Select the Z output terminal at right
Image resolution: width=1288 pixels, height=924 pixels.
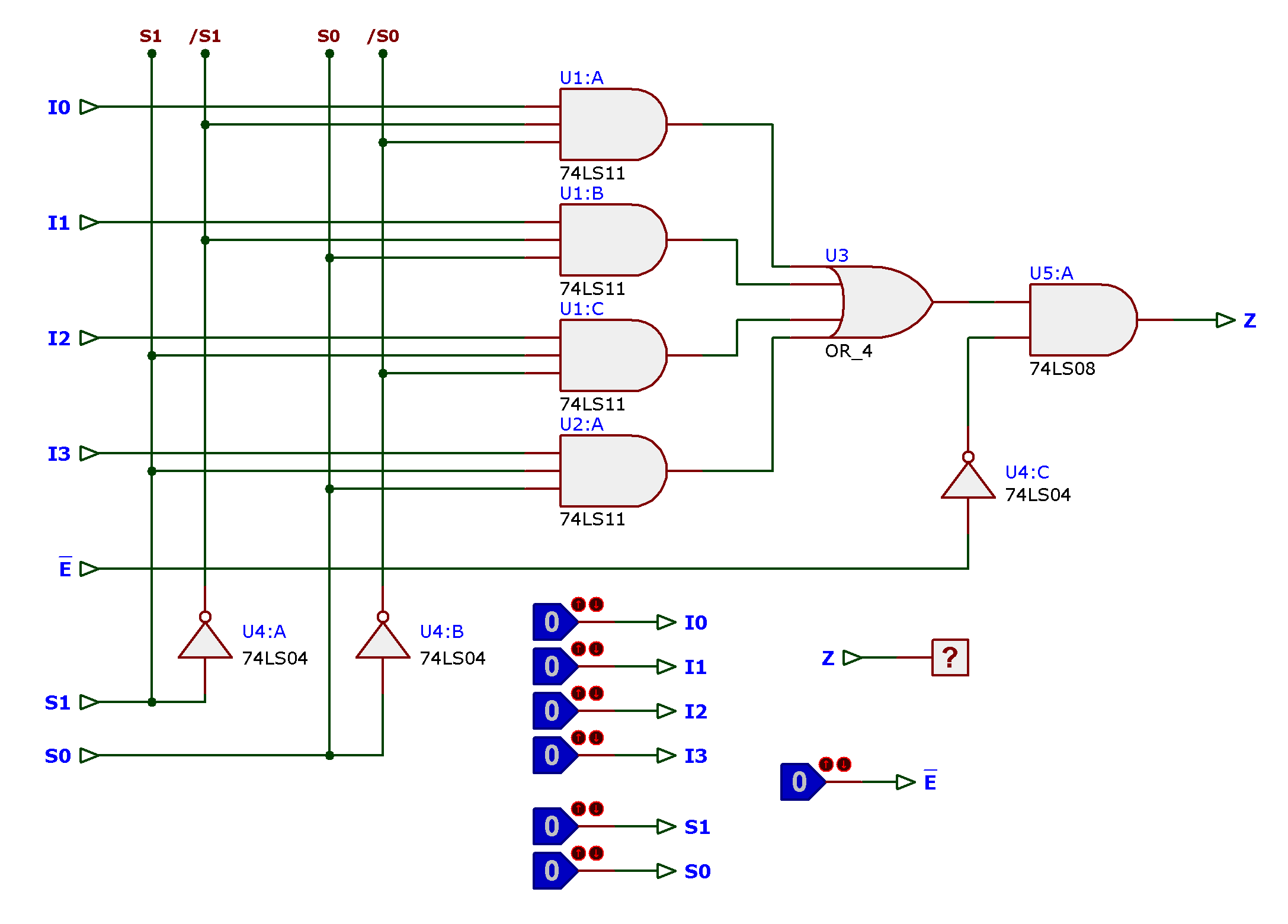click(x=1225, y=320)
